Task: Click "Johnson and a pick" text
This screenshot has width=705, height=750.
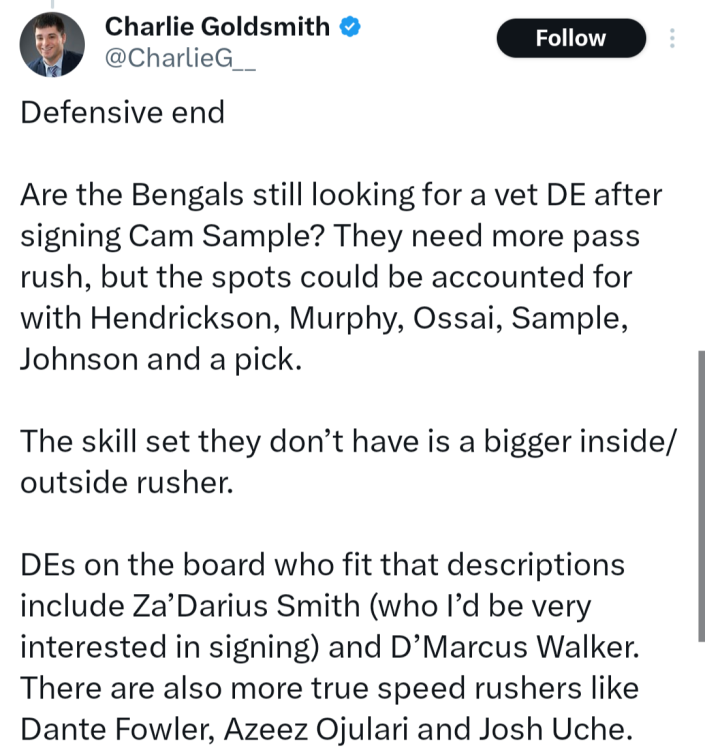Action: (x=160, y=359)
